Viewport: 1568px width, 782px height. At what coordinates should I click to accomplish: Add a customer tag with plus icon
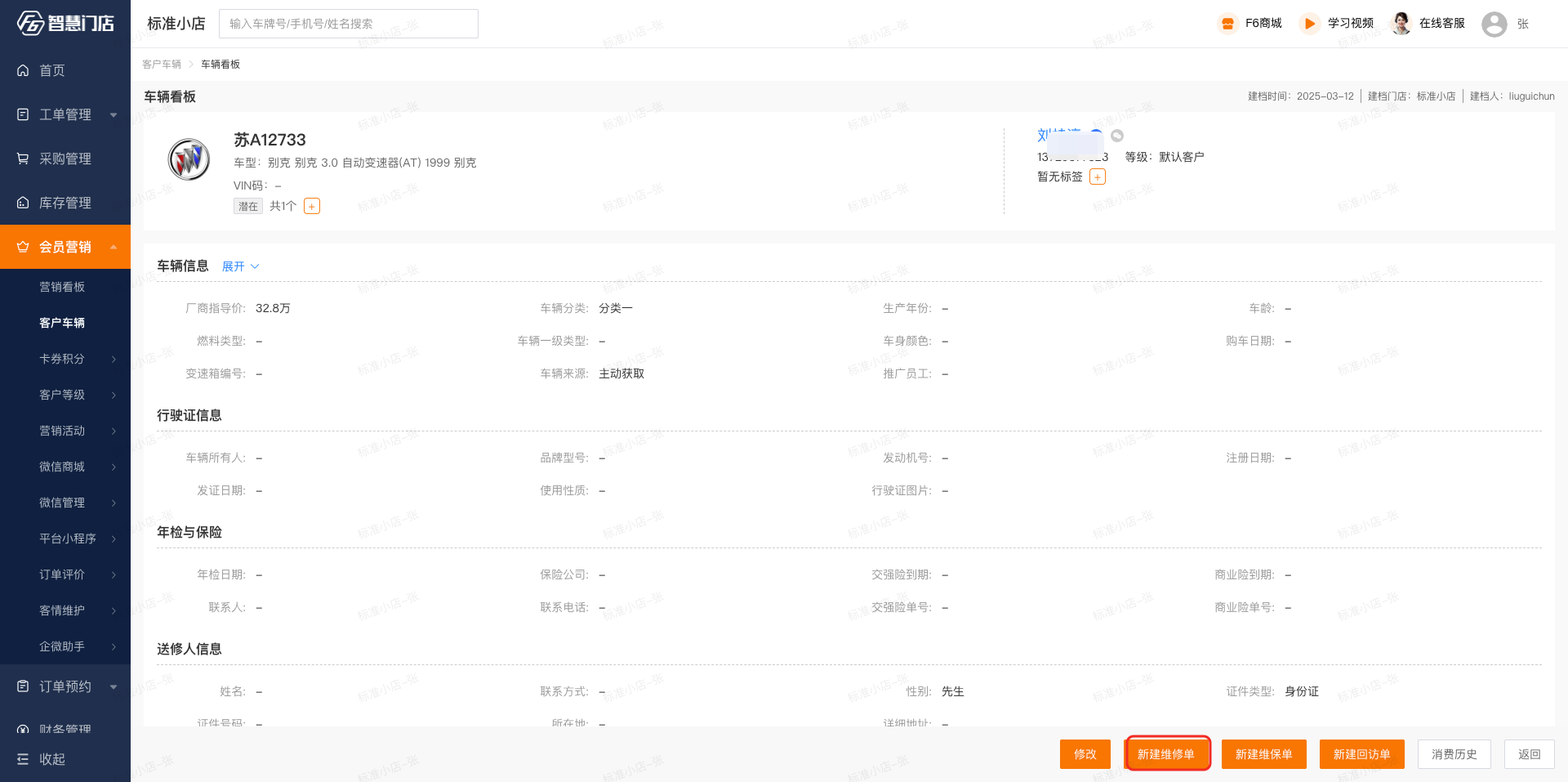1098,177
